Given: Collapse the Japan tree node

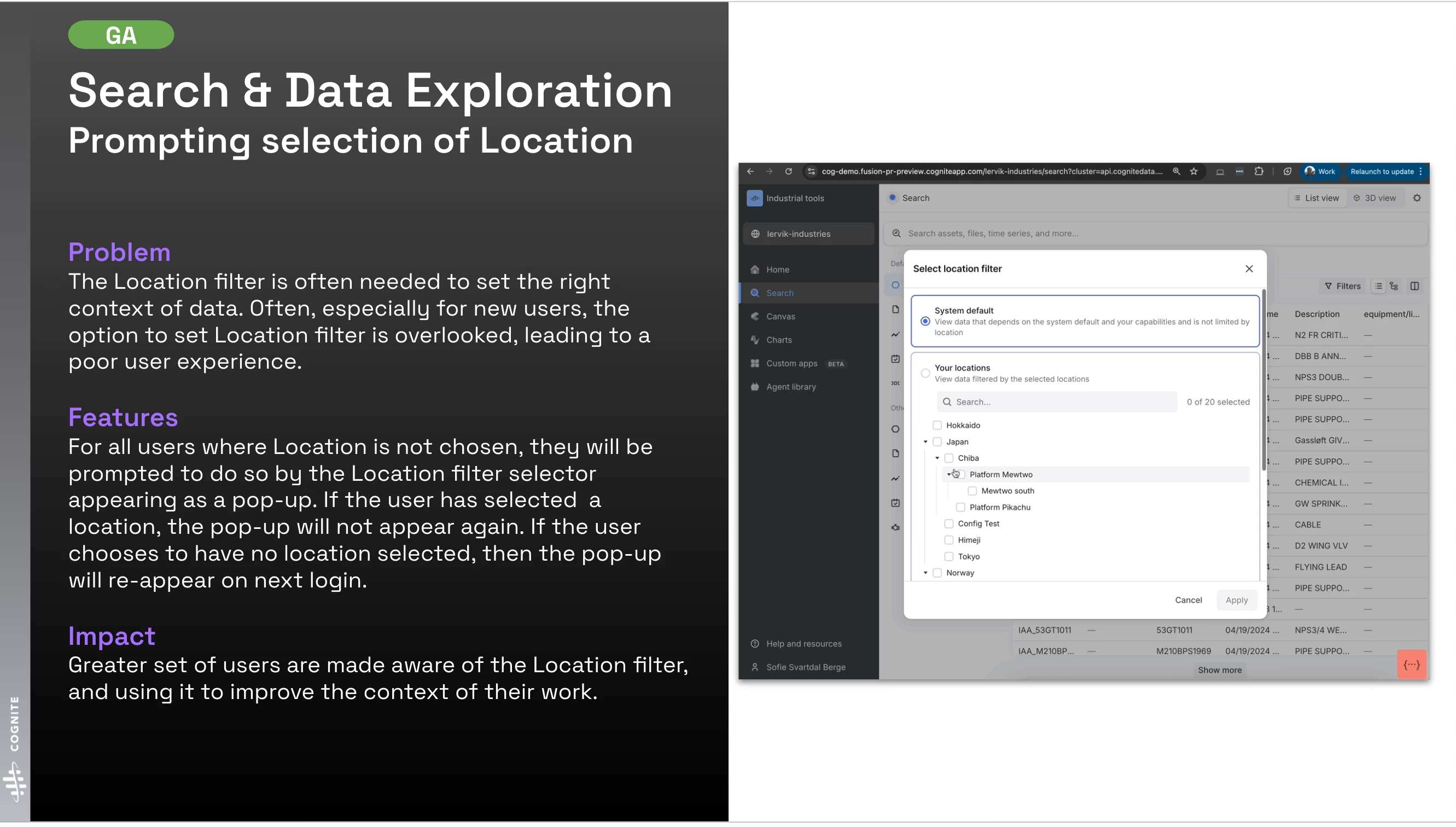Looking at the screenshot, I should point(925,442).
